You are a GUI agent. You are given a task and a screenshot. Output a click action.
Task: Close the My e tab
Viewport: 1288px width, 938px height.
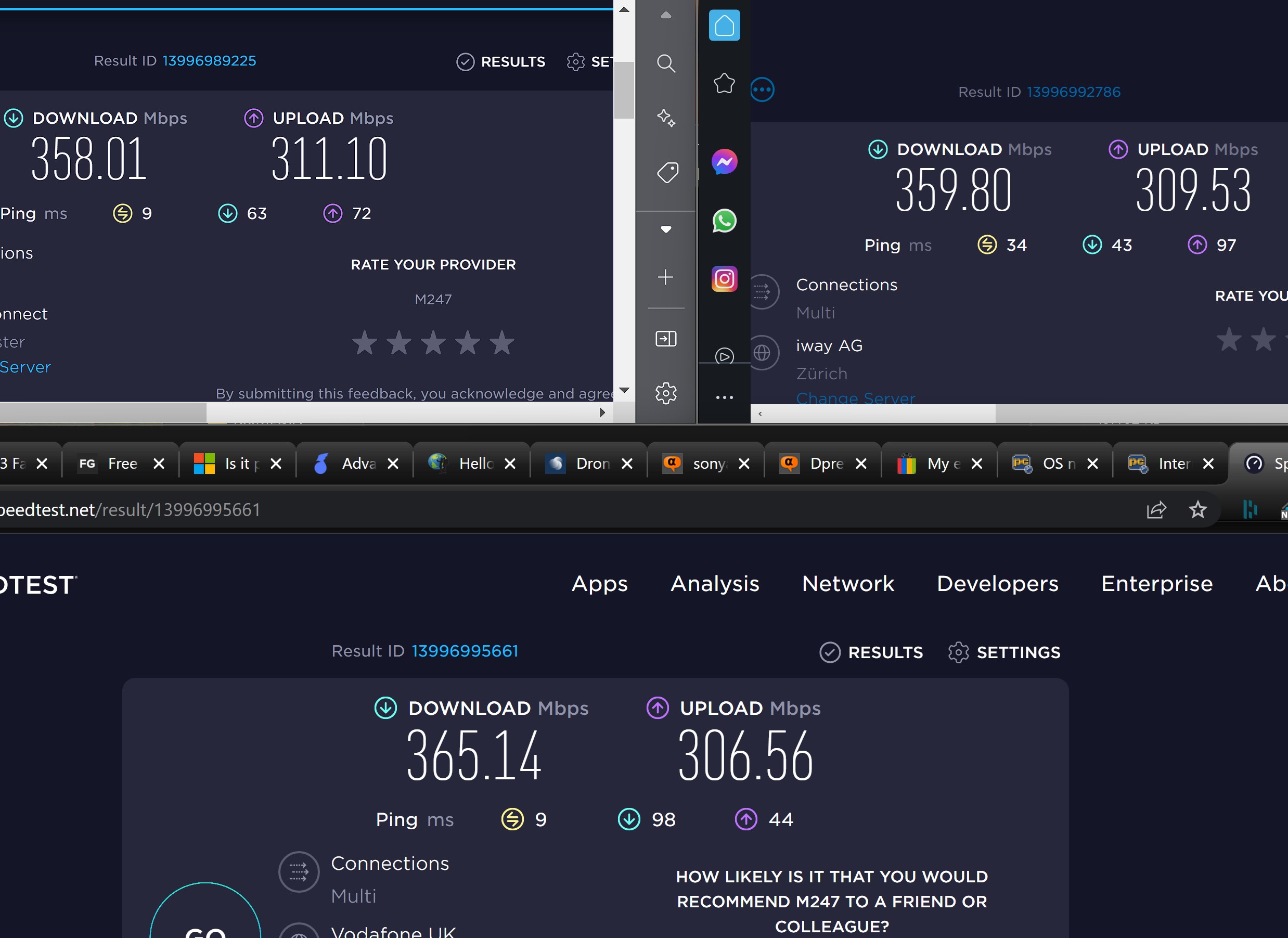[x=977, y=464]
